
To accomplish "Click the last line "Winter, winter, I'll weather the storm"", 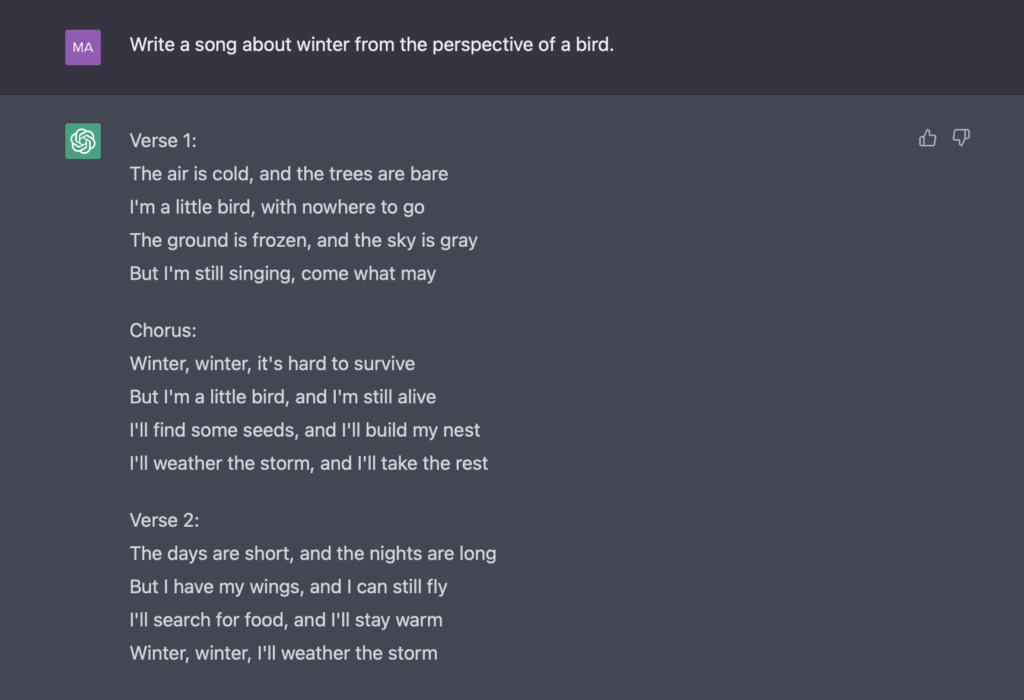I will [x=283, y=653].
